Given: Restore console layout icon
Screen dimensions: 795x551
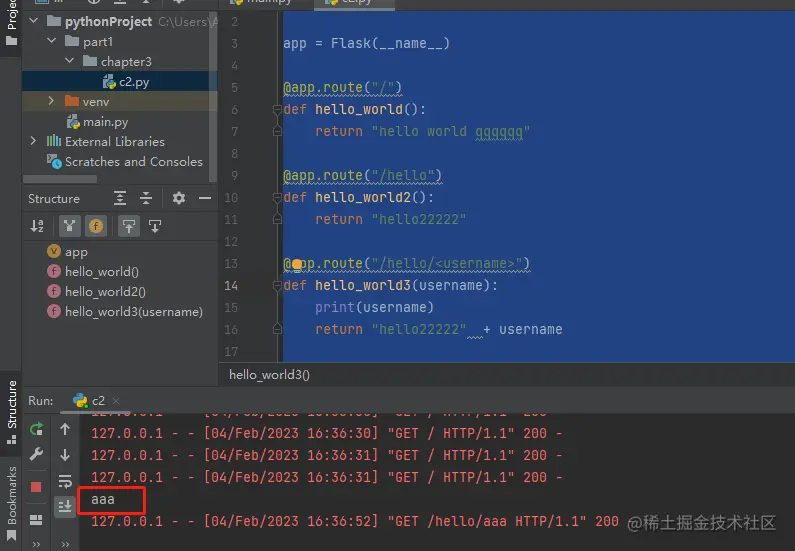Looking at the screenshot, I should (x=36, y=520).
